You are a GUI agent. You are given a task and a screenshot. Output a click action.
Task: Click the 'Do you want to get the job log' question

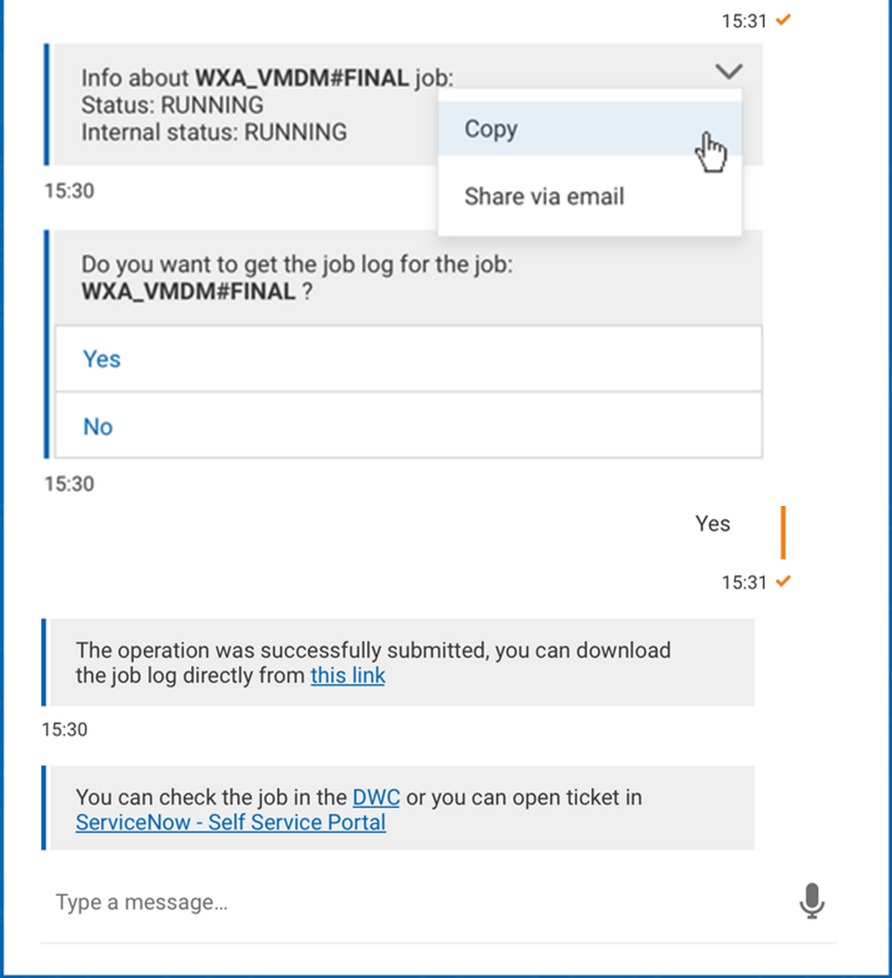[298, 266]
